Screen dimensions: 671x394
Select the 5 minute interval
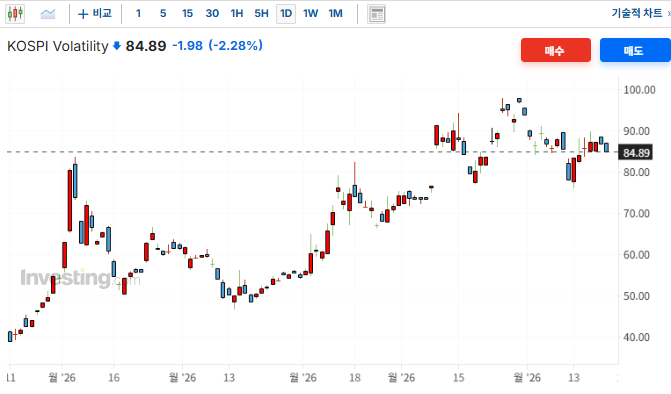pyautogui.click(x=163, y=14)
